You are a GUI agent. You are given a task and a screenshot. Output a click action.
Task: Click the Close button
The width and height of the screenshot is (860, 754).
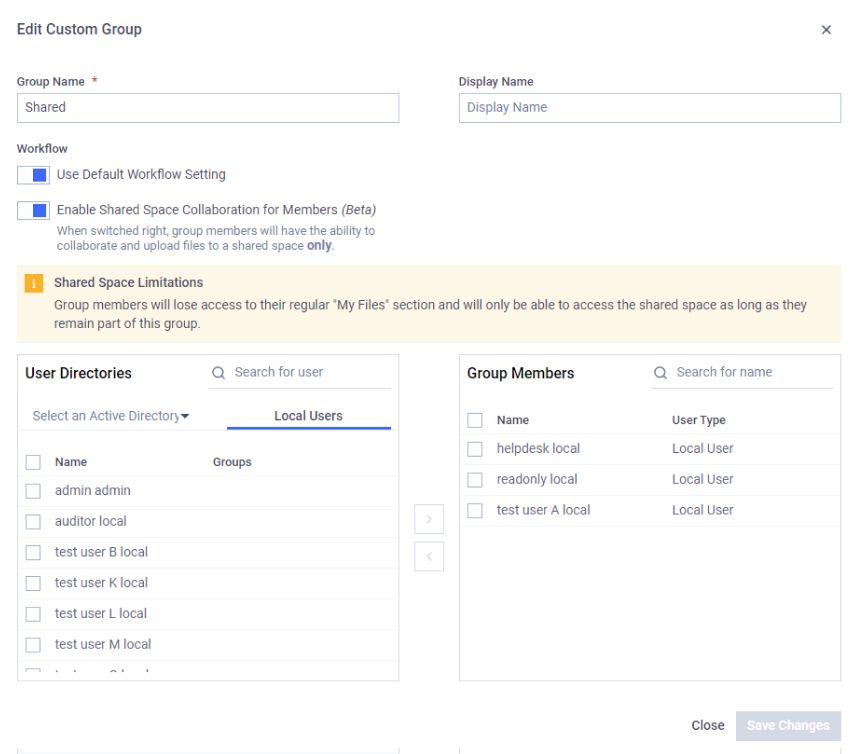tap(708, 725)
